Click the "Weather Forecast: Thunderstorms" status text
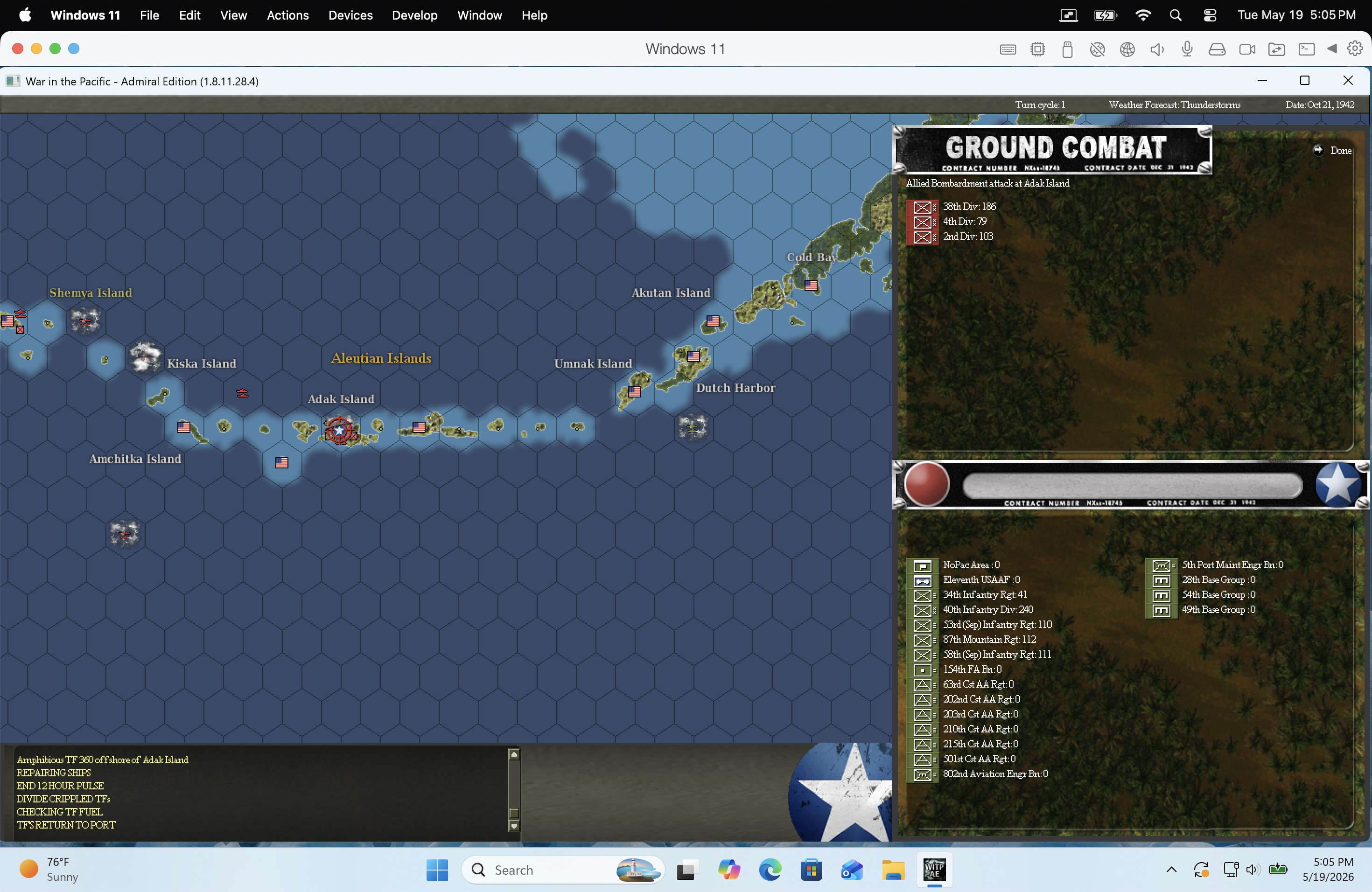The image size is (1372, 892). pyautogui.click(x=1174, y=105)
